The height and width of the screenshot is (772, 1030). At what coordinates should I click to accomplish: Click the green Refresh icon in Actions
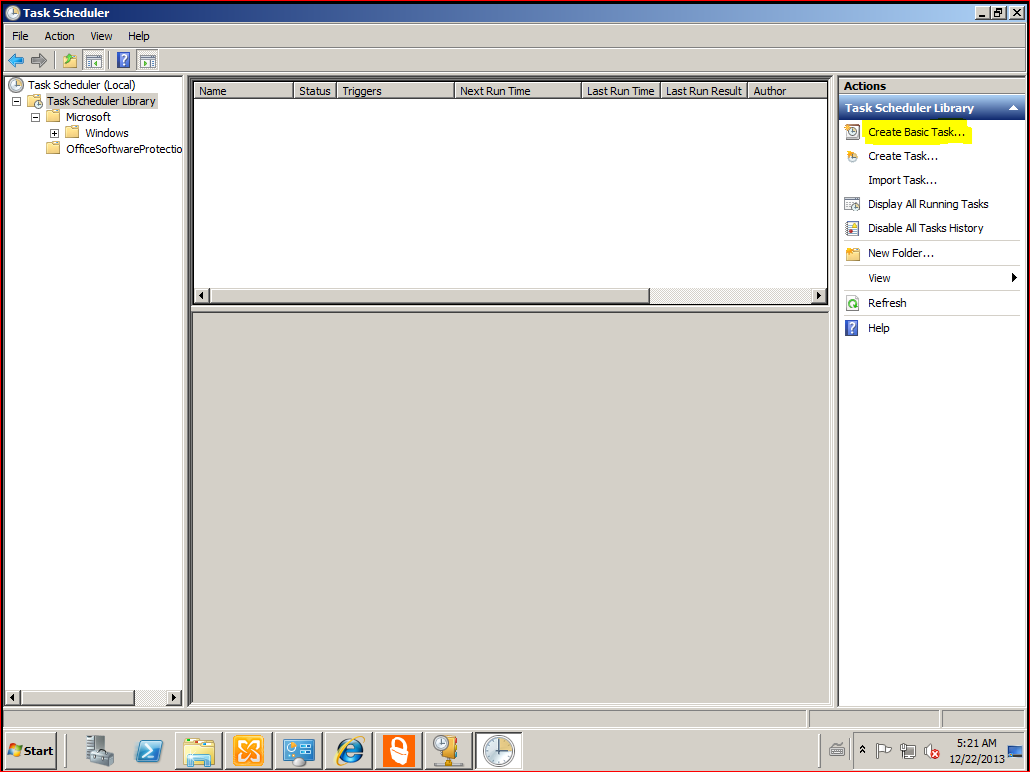[x=852, y=303]
